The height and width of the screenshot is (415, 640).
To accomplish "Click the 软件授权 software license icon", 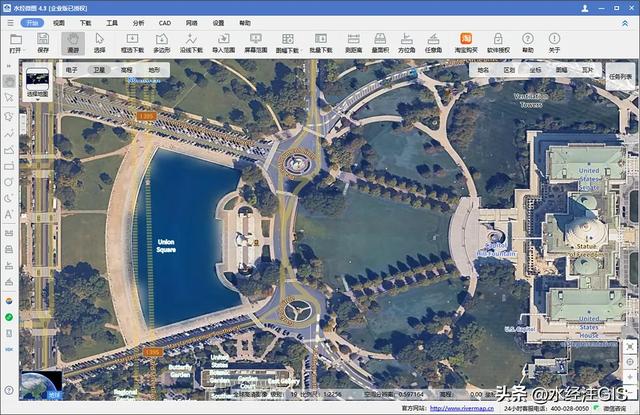I will [498, 42].
